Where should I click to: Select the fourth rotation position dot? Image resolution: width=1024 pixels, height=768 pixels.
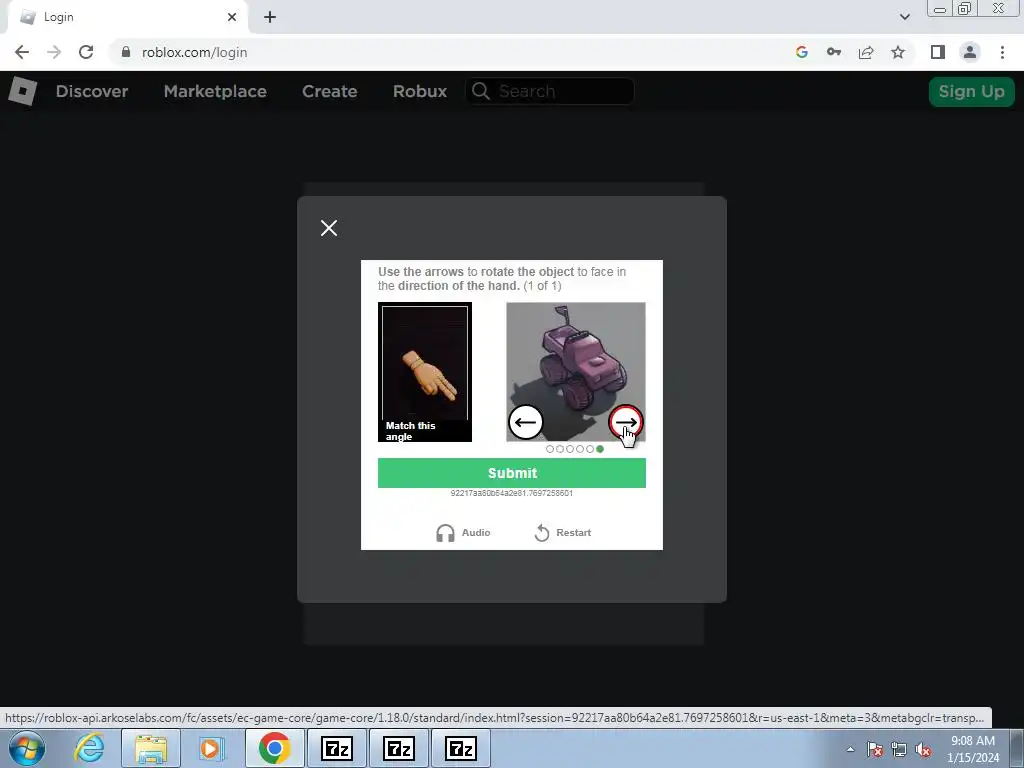coord(580,449)
